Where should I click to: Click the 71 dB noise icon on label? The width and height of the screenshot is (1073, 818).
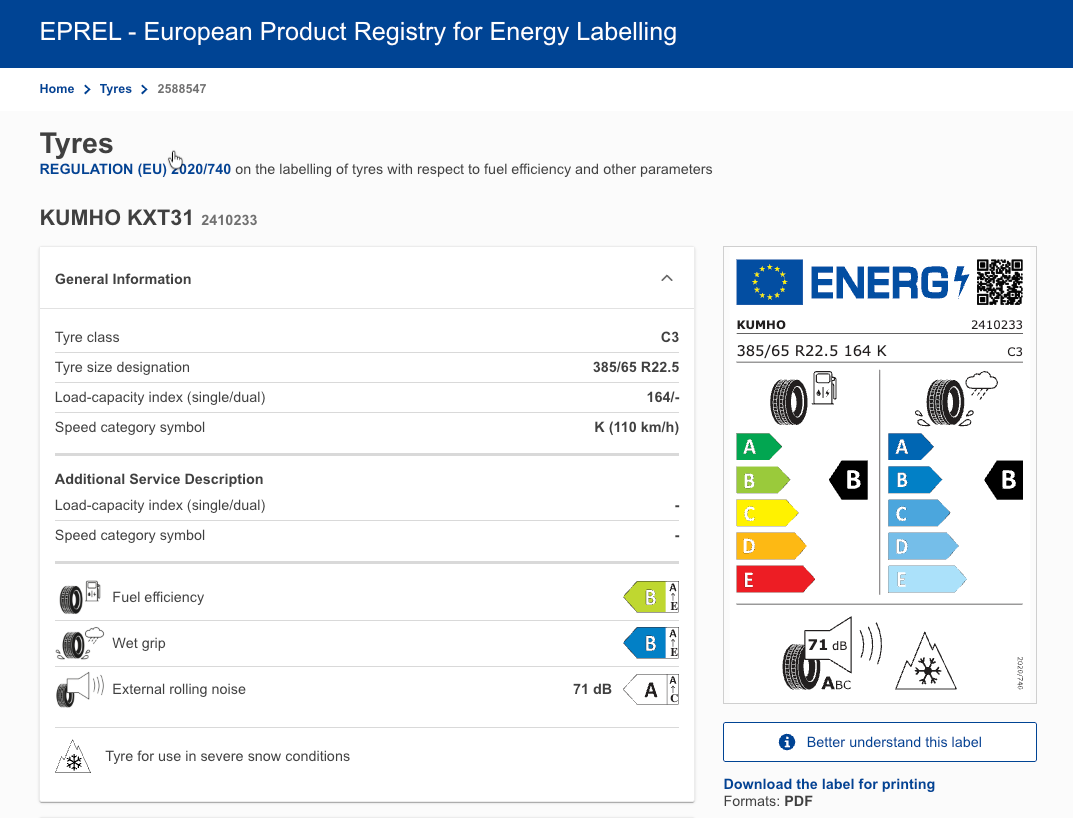(x=832, y=654)
